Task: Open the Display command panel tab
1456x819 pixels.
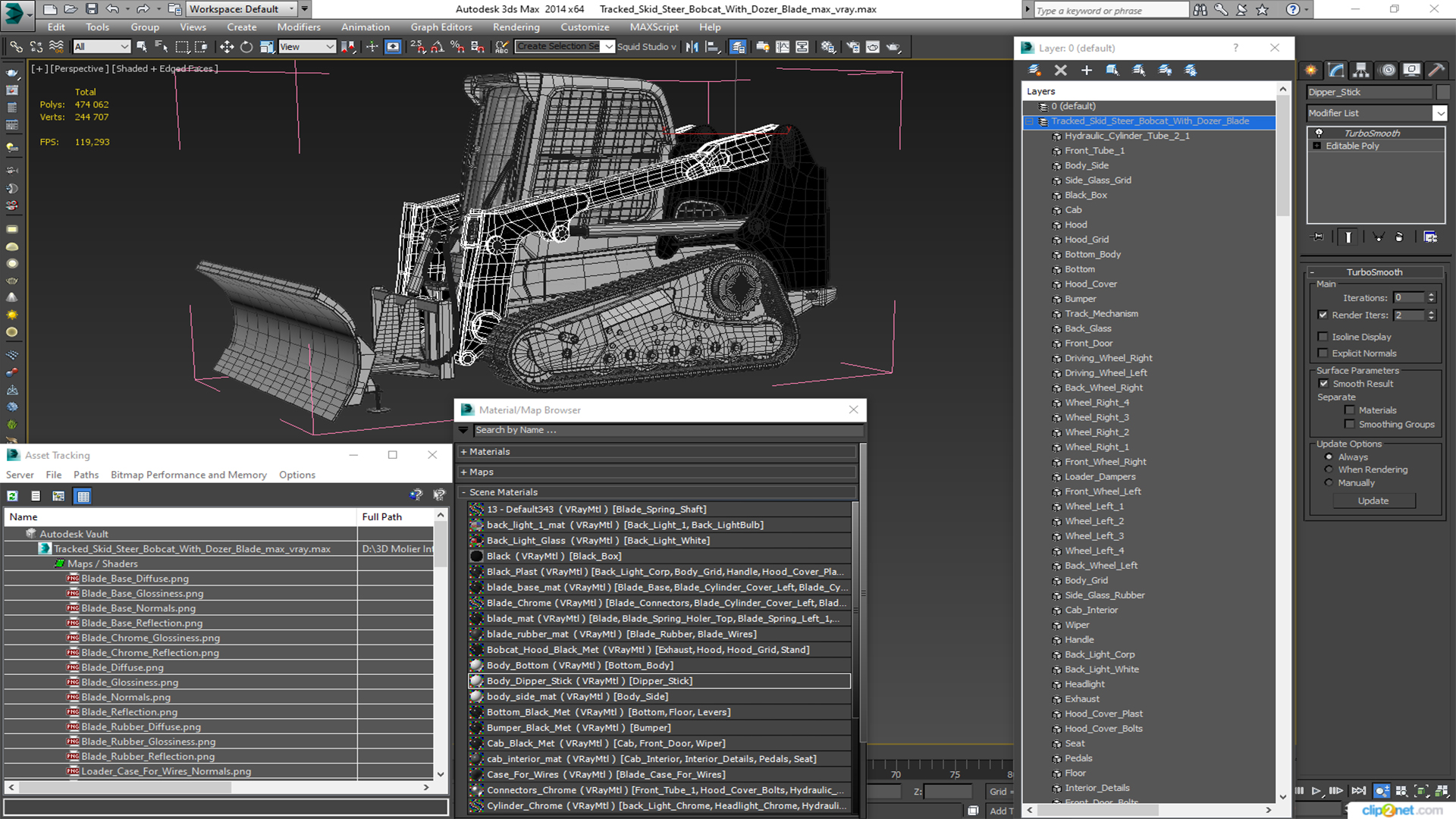Action: 1411,70
